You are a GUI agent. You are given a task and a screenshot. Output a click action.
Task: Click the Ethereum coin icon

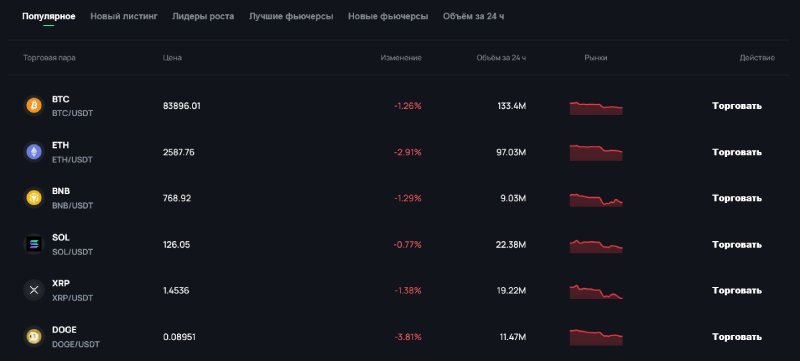pyautogui.click(x=34, y=152)
